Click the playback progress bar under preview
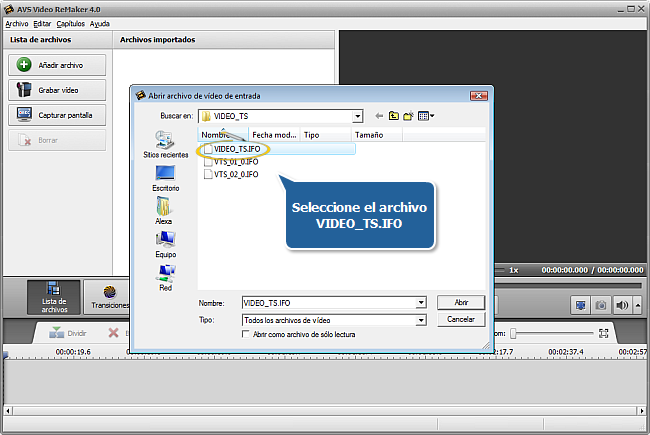650x435 pixels. click(568, 285)
